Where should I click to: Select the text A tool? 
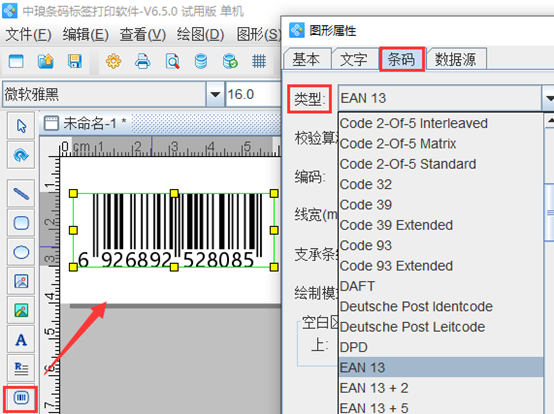[21, 340]
